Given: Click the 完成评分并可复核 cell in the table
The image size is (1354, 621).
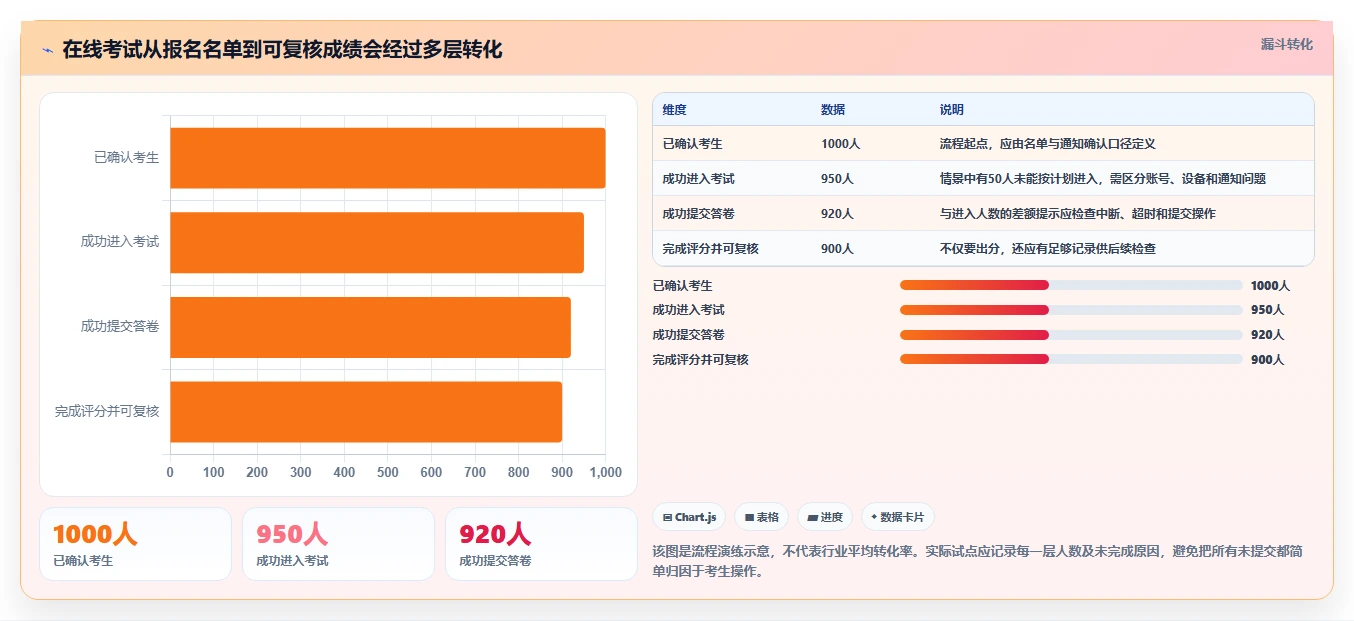Looking at the screenshot, I should pos(710,249).
